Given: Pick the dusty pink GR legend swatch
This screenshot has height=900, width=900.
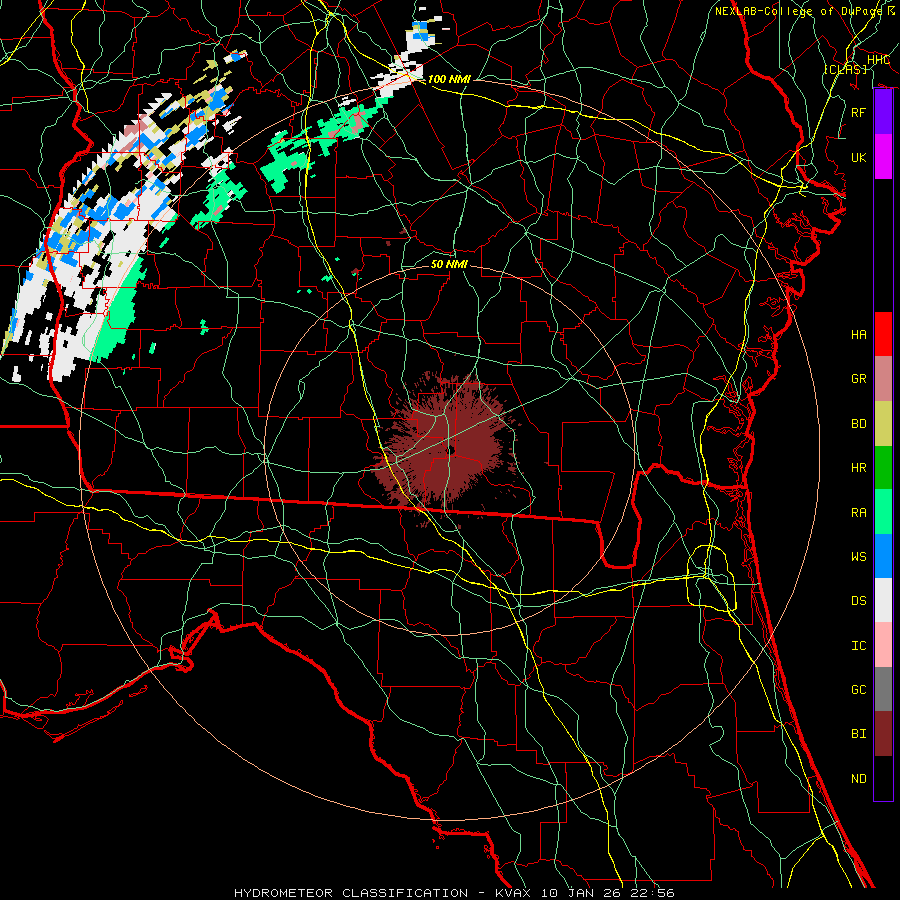Looking at the screenshot, I should coord(883,379).
